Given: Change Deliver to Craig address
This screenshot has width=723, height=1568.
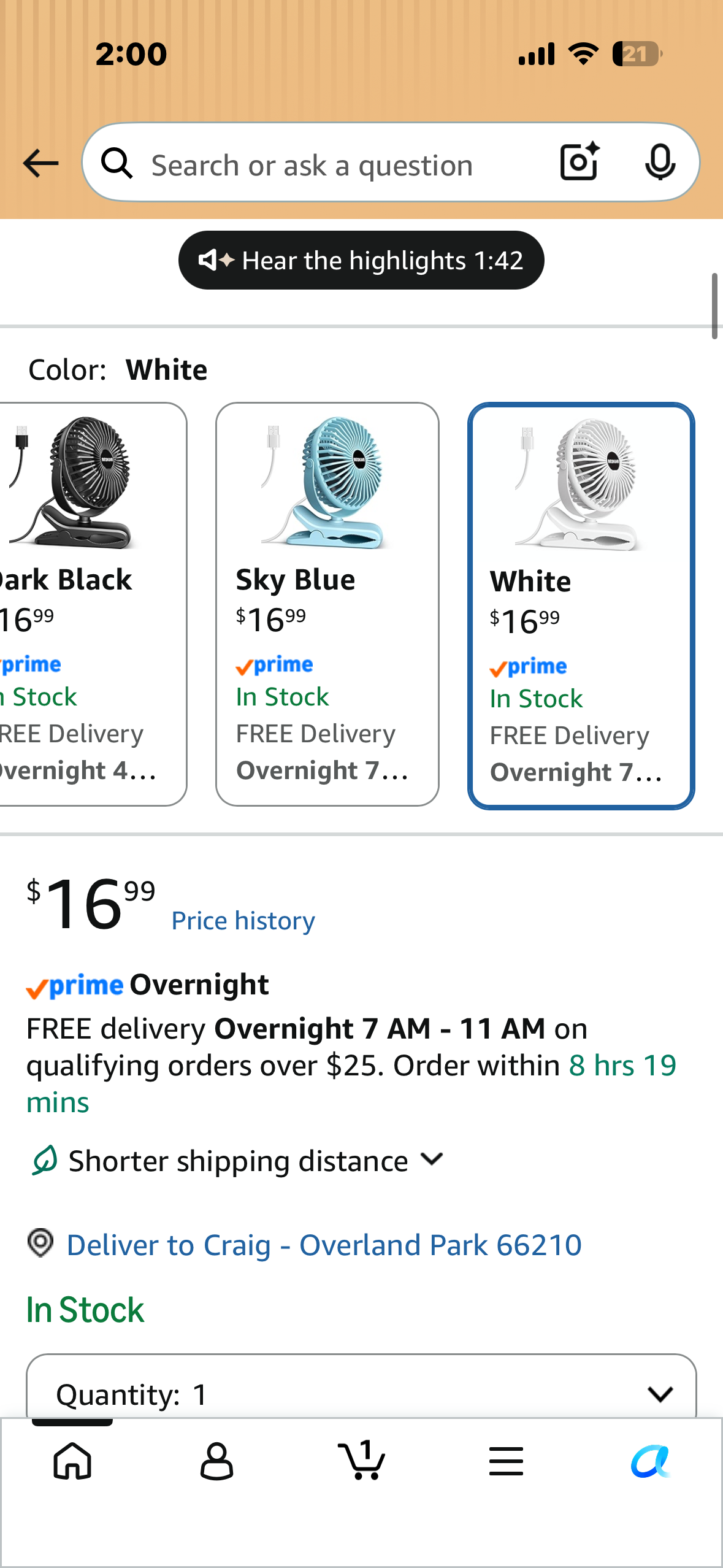Looking at the screenshot, I should (324, 1245).
